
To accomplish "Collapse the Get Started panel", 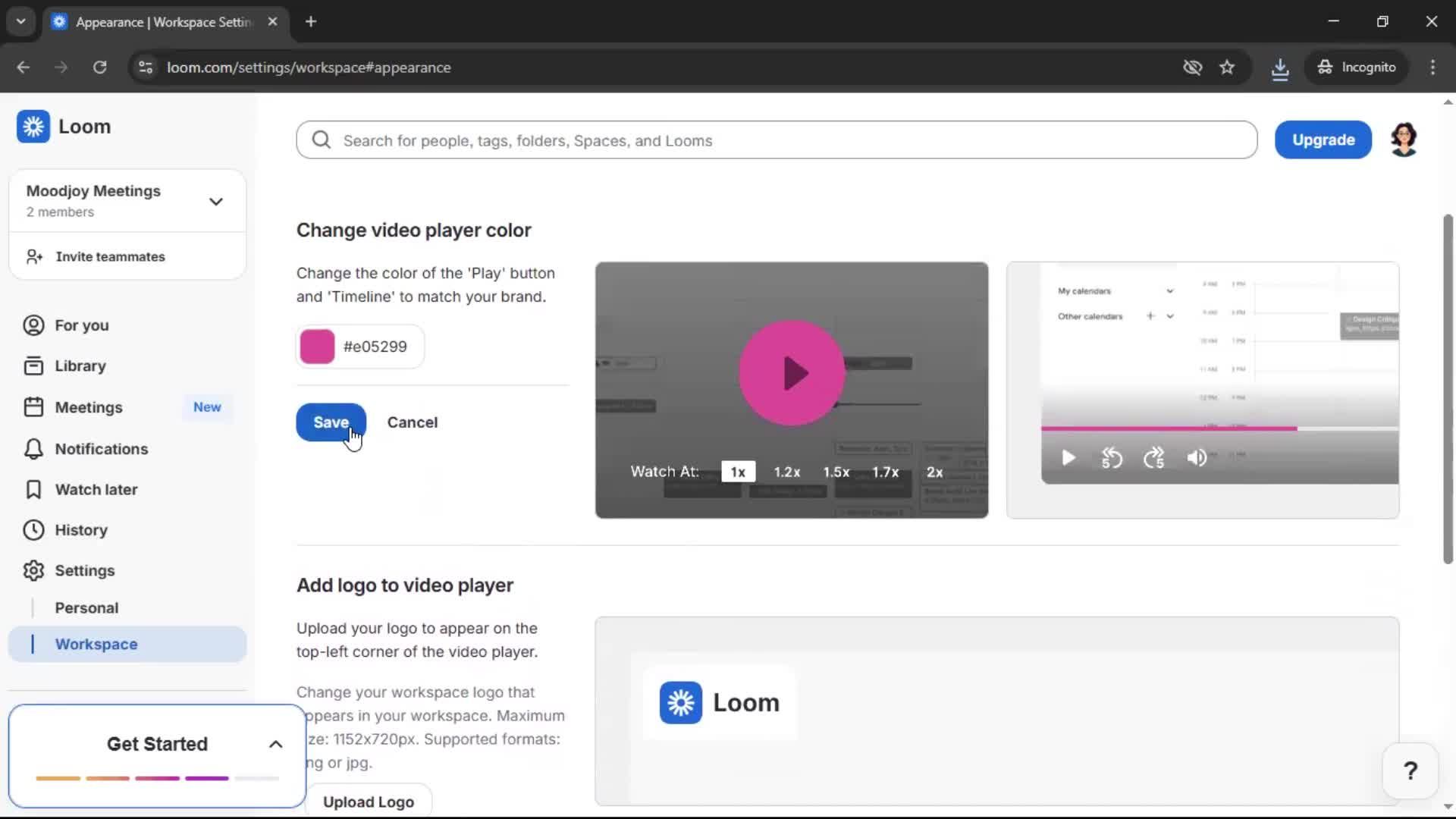I will click(275, 744).
